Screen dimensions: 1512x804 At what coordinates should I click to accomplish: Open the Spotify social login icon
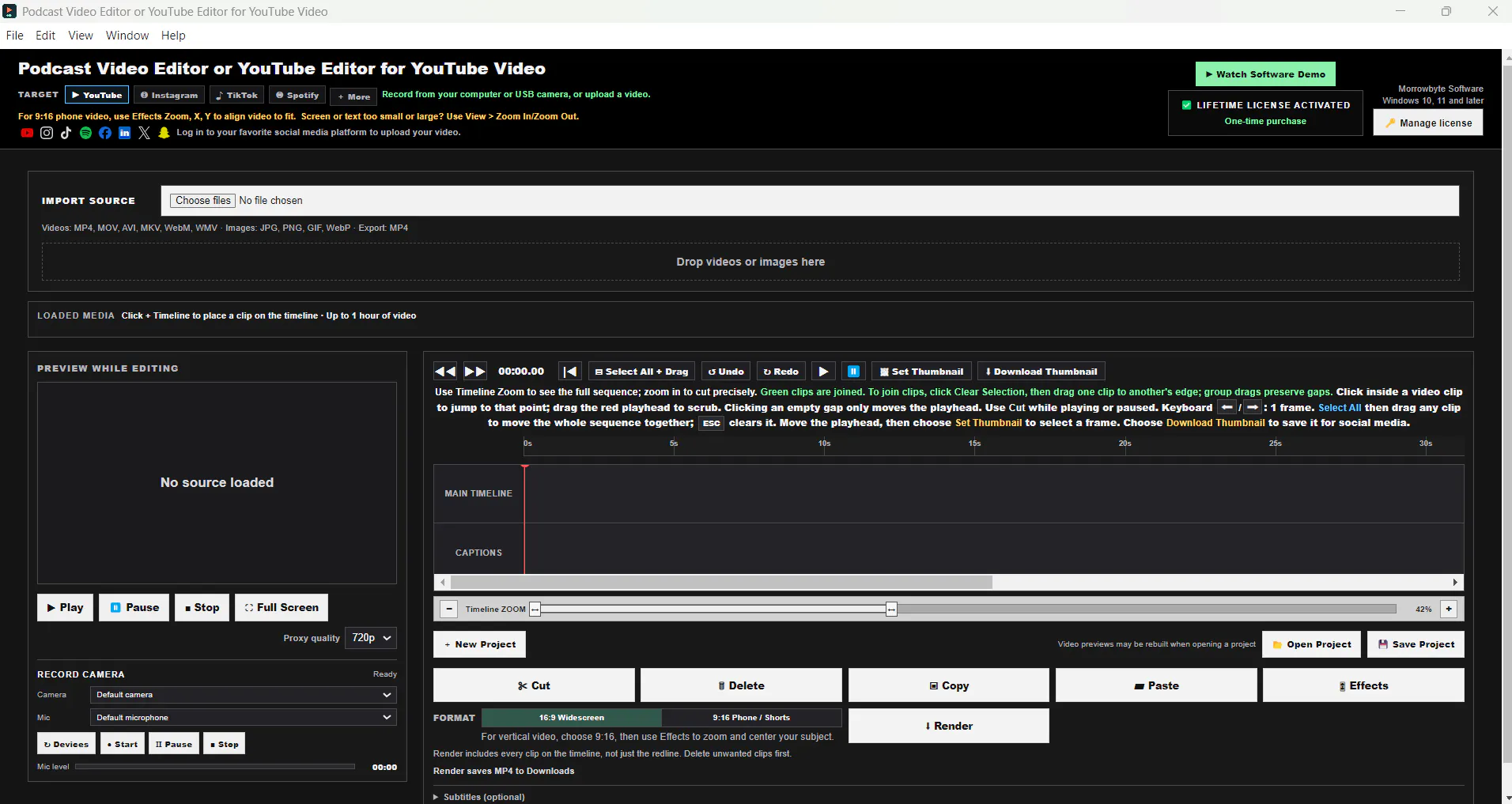tap(85, 133)
